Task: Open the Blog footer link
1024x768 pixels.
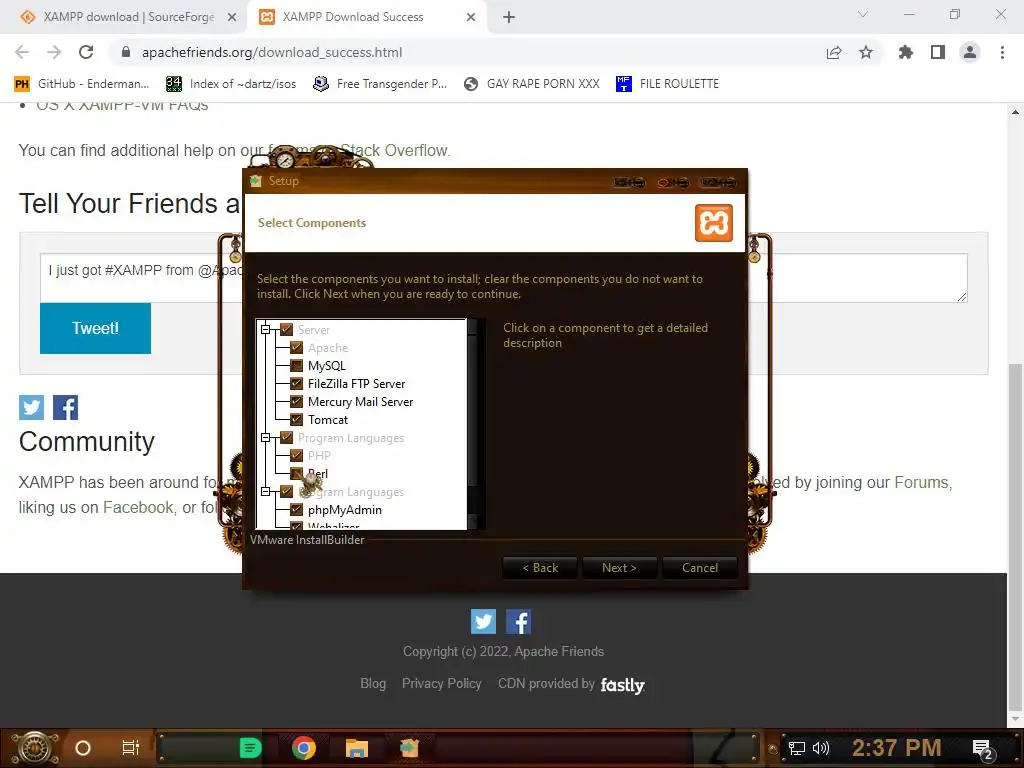Action: pos(373,683)
